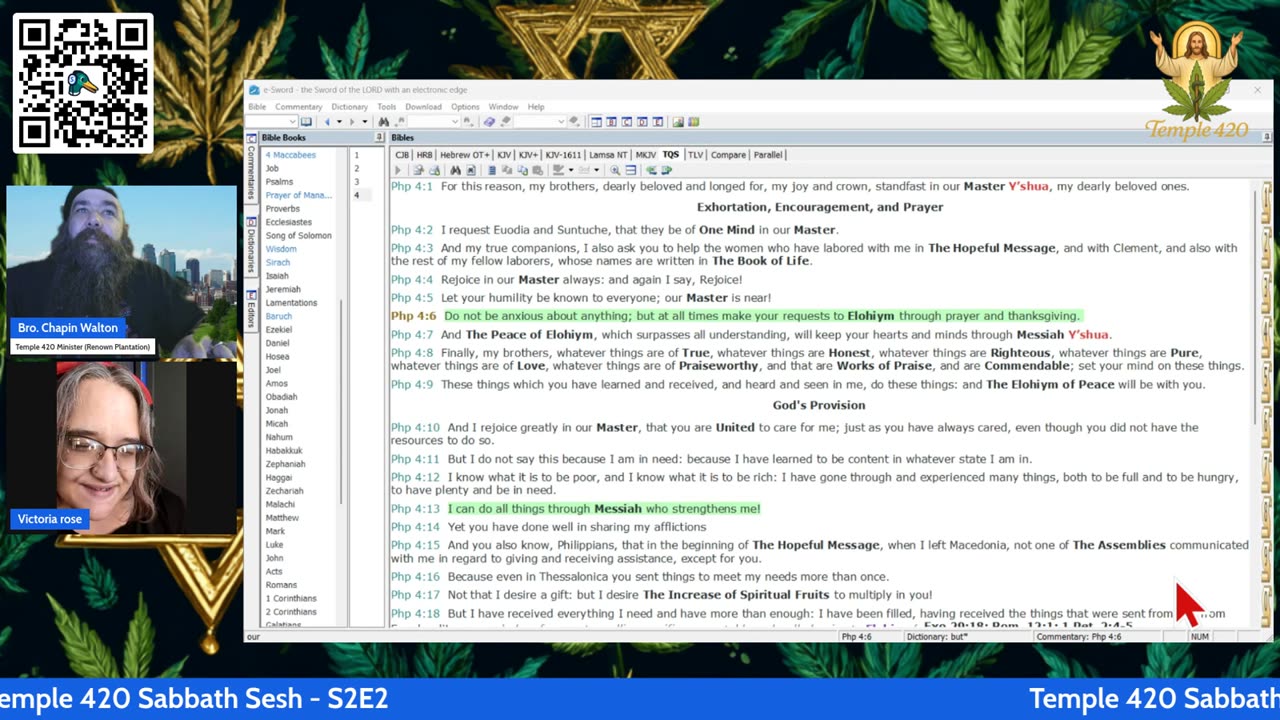This screenshot has height=720, width=1280.
Task: Maximize the Dictionary pane with the D icon
Action: 642,122
